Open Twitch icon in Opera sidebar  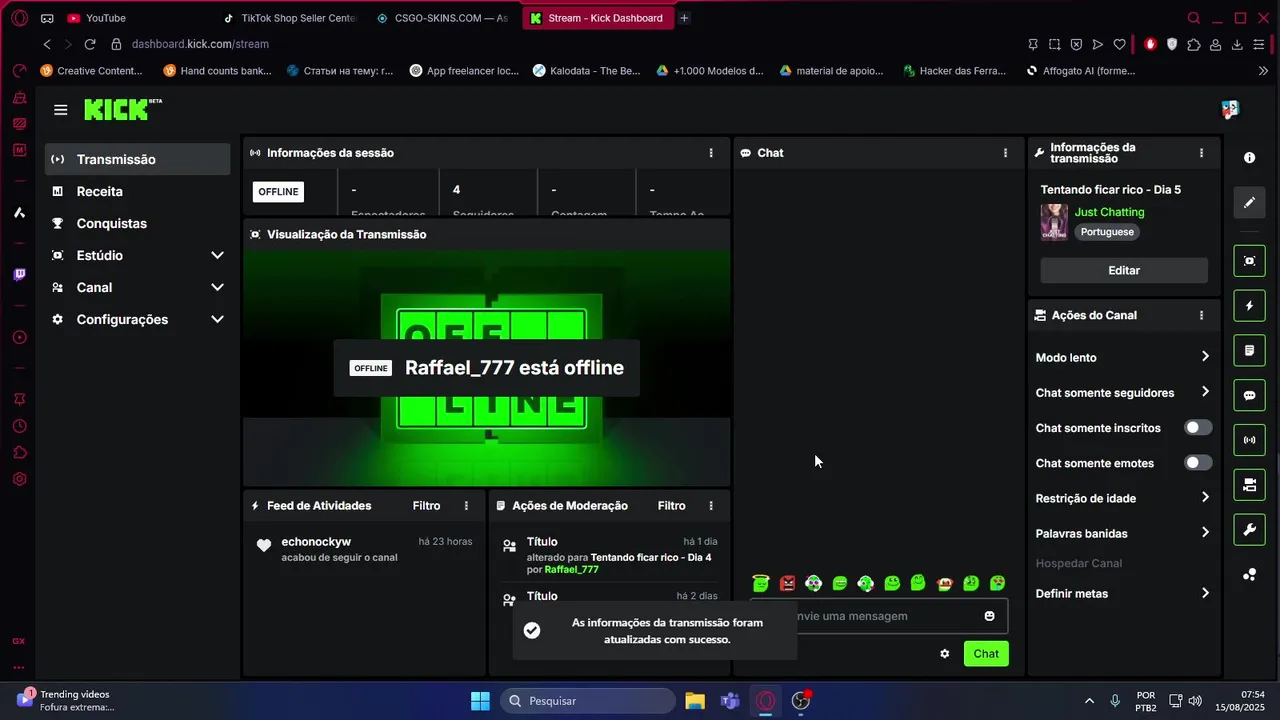[x=19, y=275]
